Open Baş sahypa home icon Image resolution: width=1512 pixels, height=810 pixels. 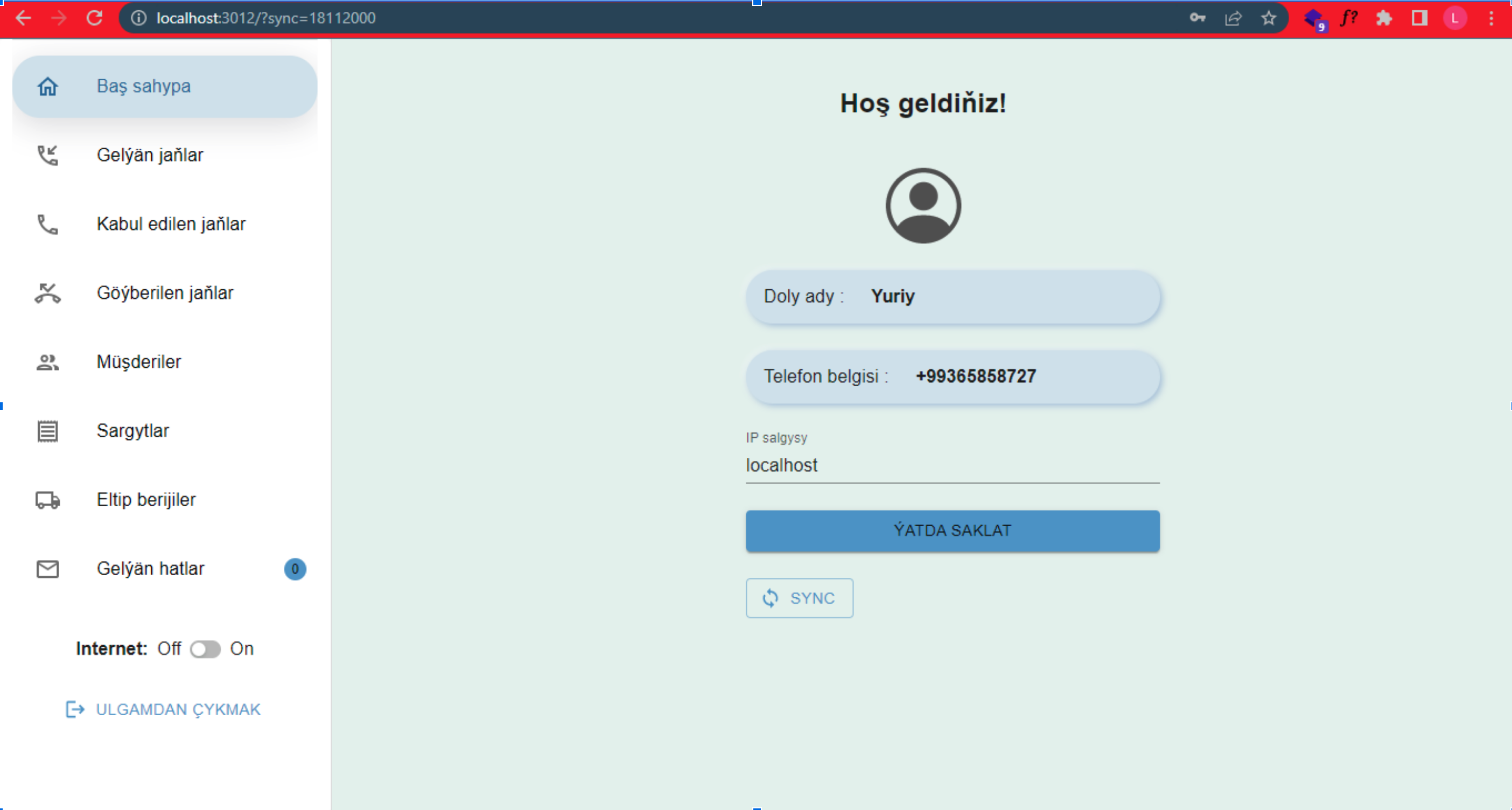47,86
